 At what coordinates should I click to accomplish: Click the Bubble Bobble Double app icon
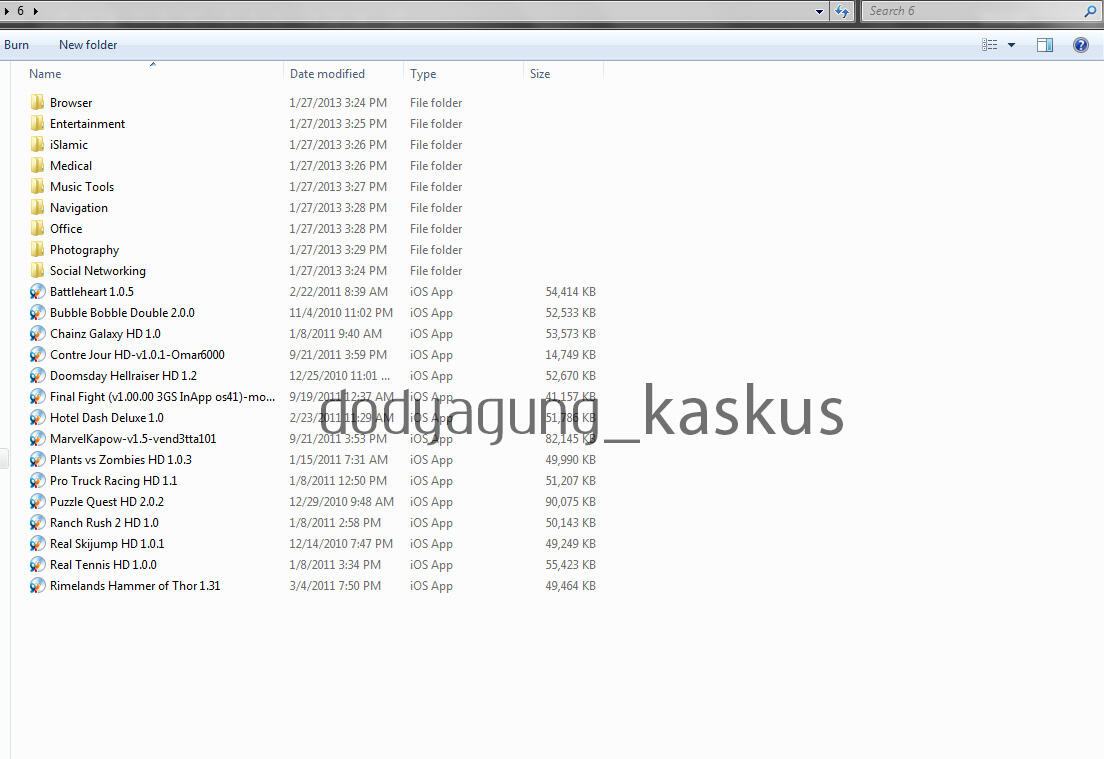coord(37,313)
